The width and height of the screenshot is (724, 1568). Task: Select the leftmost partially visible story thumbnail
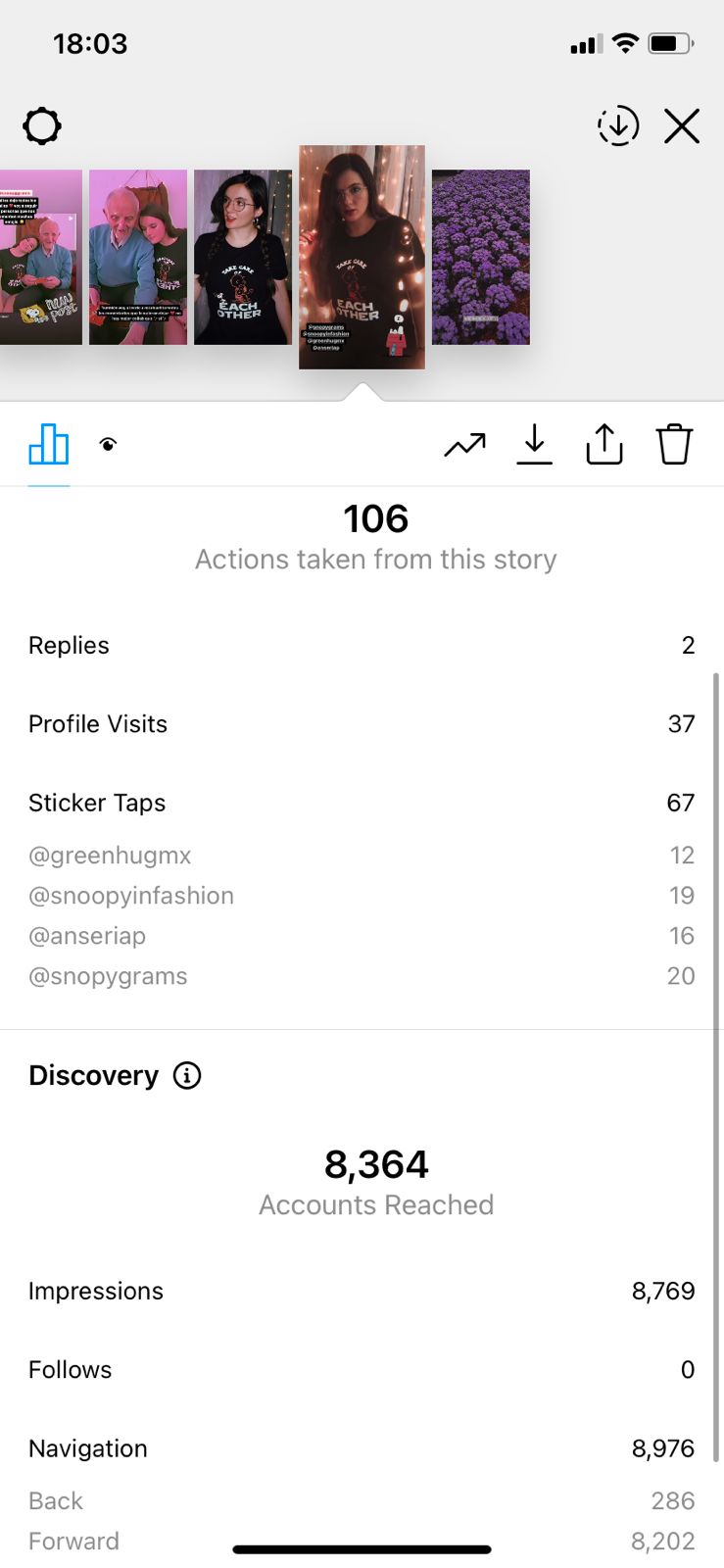point(40,257)
